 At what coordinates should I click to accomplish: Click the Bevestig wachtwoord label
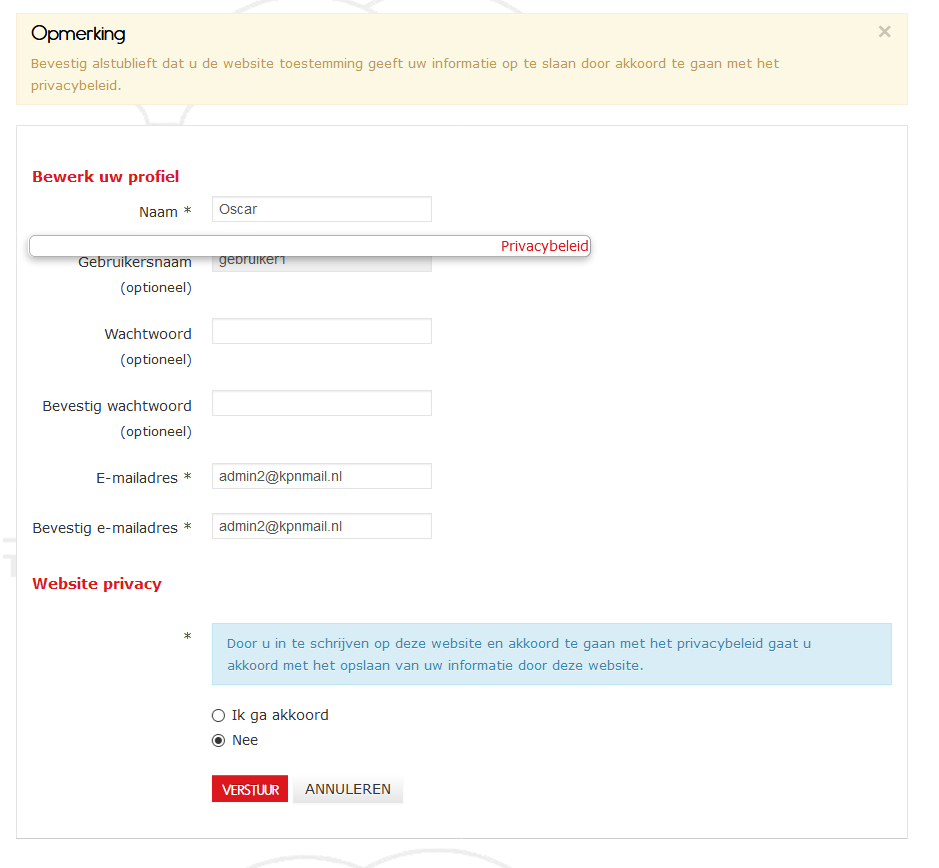point(117,406)
